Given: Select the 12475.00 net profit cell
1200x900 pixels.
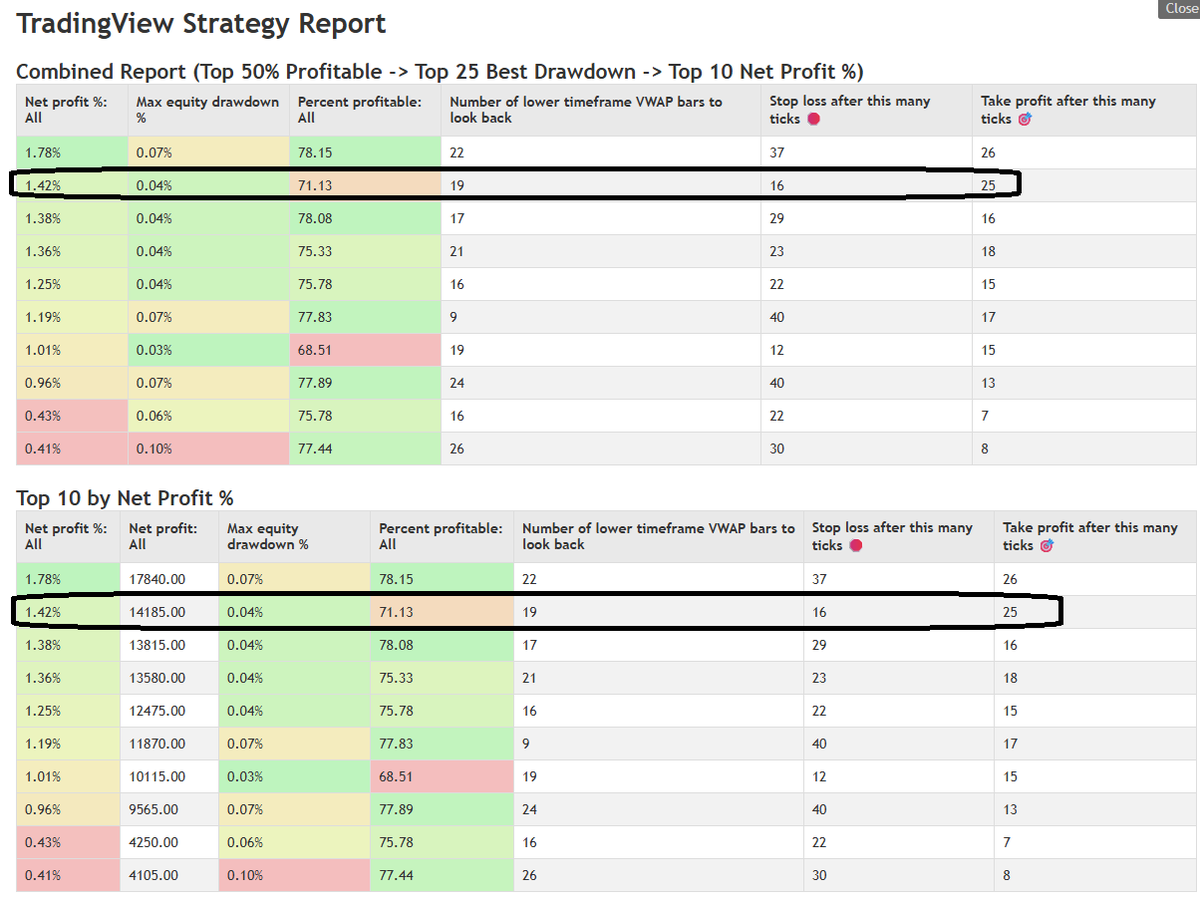Looking at the screenshot, I should point(169,711).
